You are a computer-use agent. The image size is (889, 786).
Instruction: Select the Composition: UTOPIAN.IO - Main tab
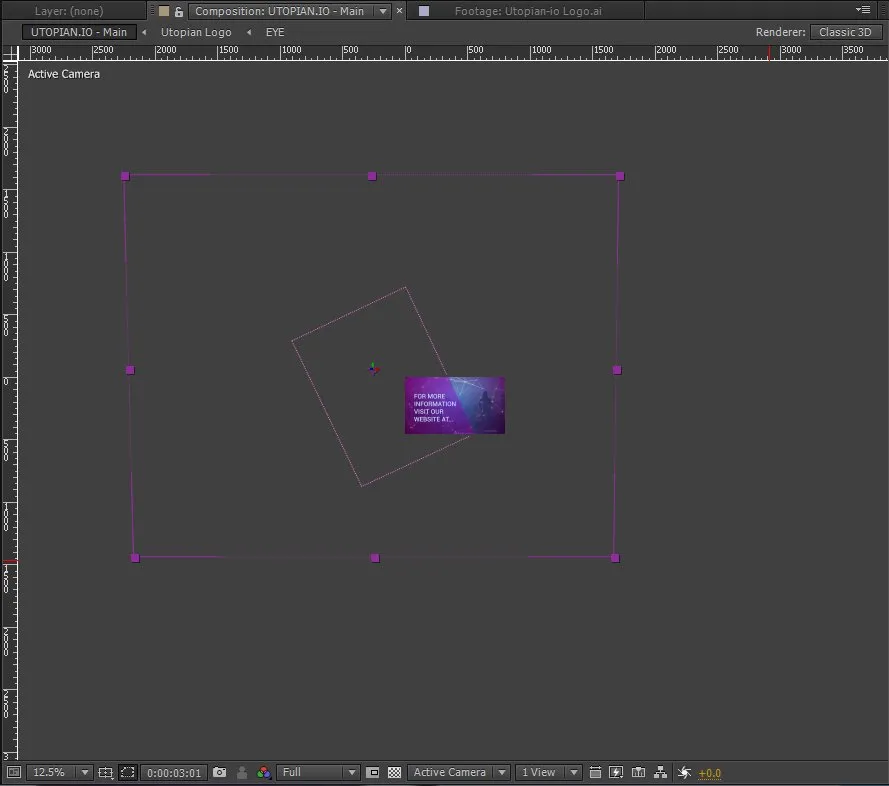[x=280, y=11]
